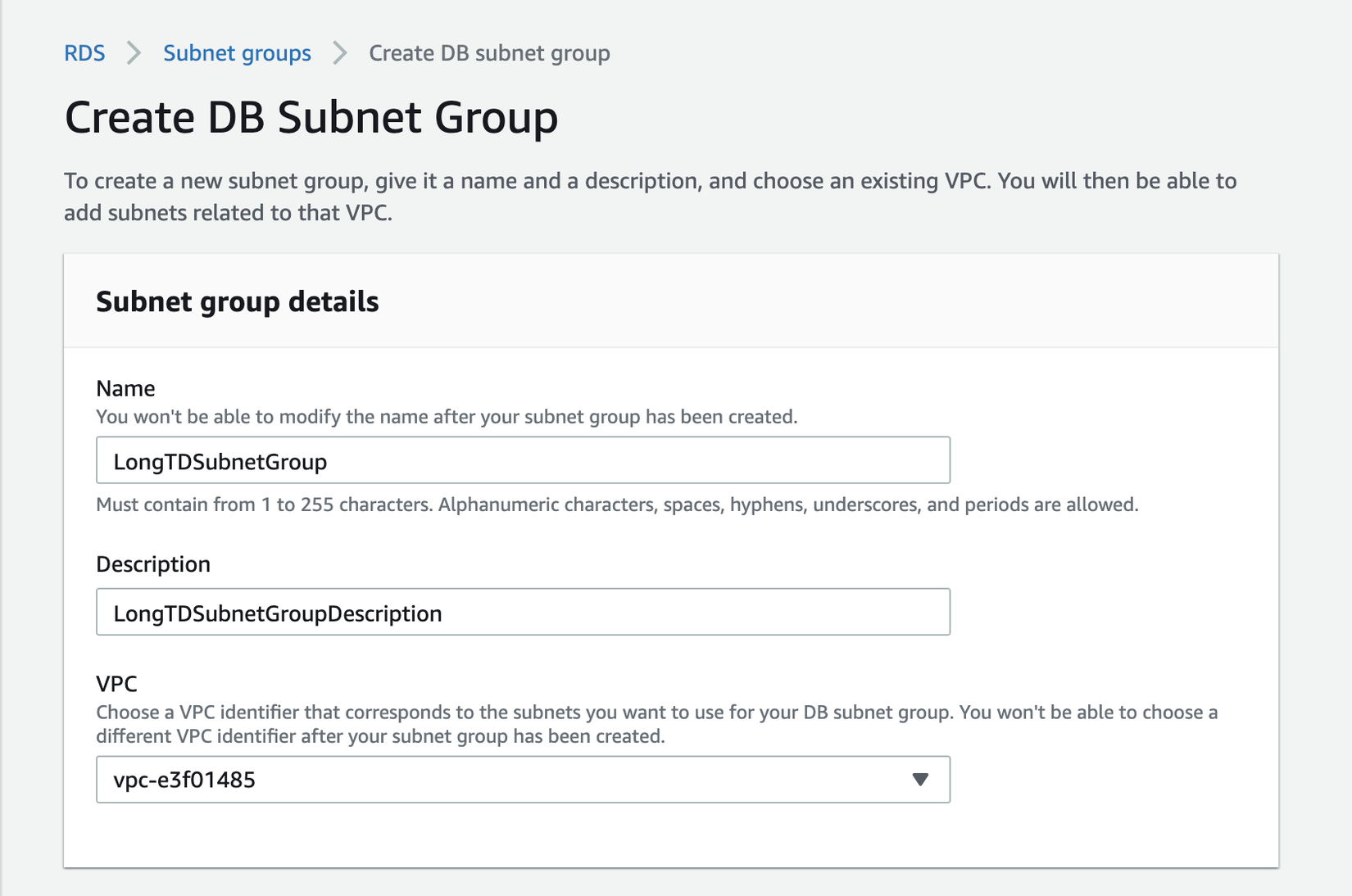Click the 1 to 255 characters hint text
This screenshot has width=1352, height=896.
(x=617, y=505)
